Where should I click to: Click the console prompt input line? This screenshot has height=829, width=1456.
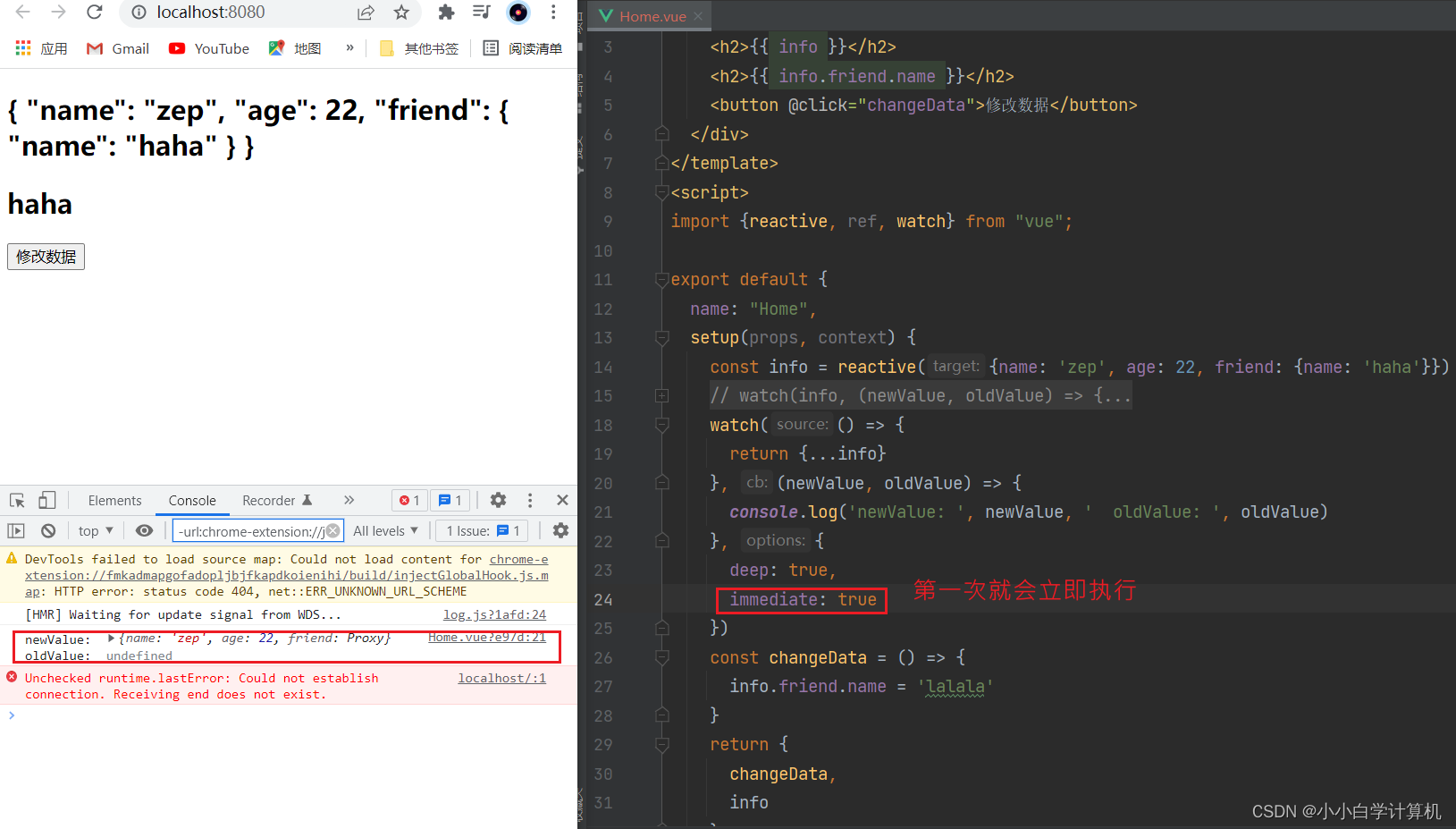(288, 715)
